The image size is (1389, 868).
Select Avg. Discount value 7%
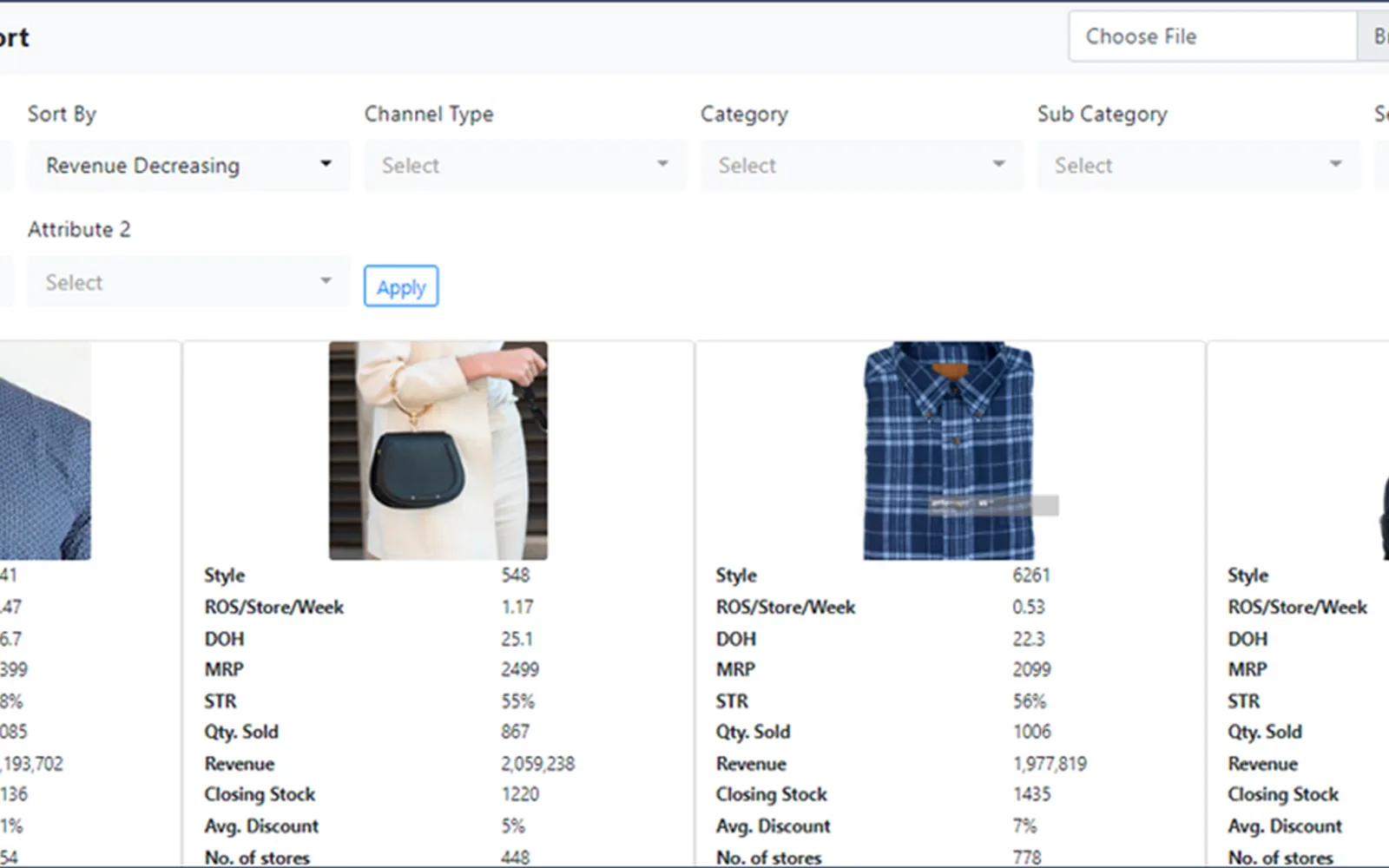click(x=1024, y=826)
